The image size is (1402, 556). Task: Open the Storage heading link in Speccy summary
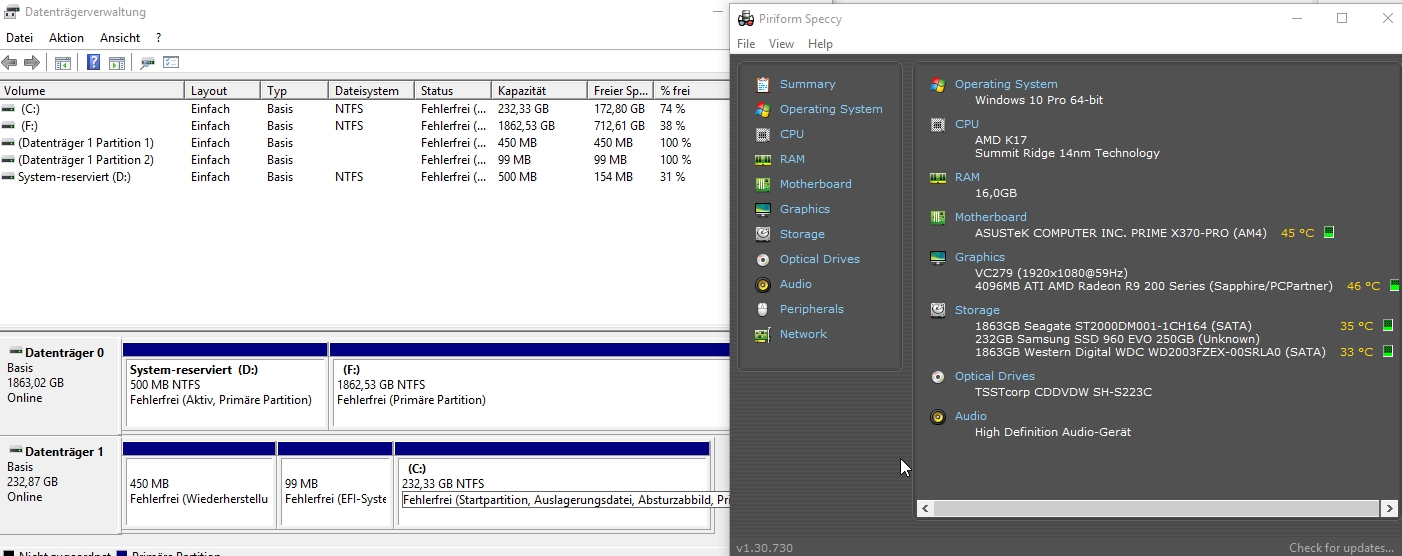977,310
